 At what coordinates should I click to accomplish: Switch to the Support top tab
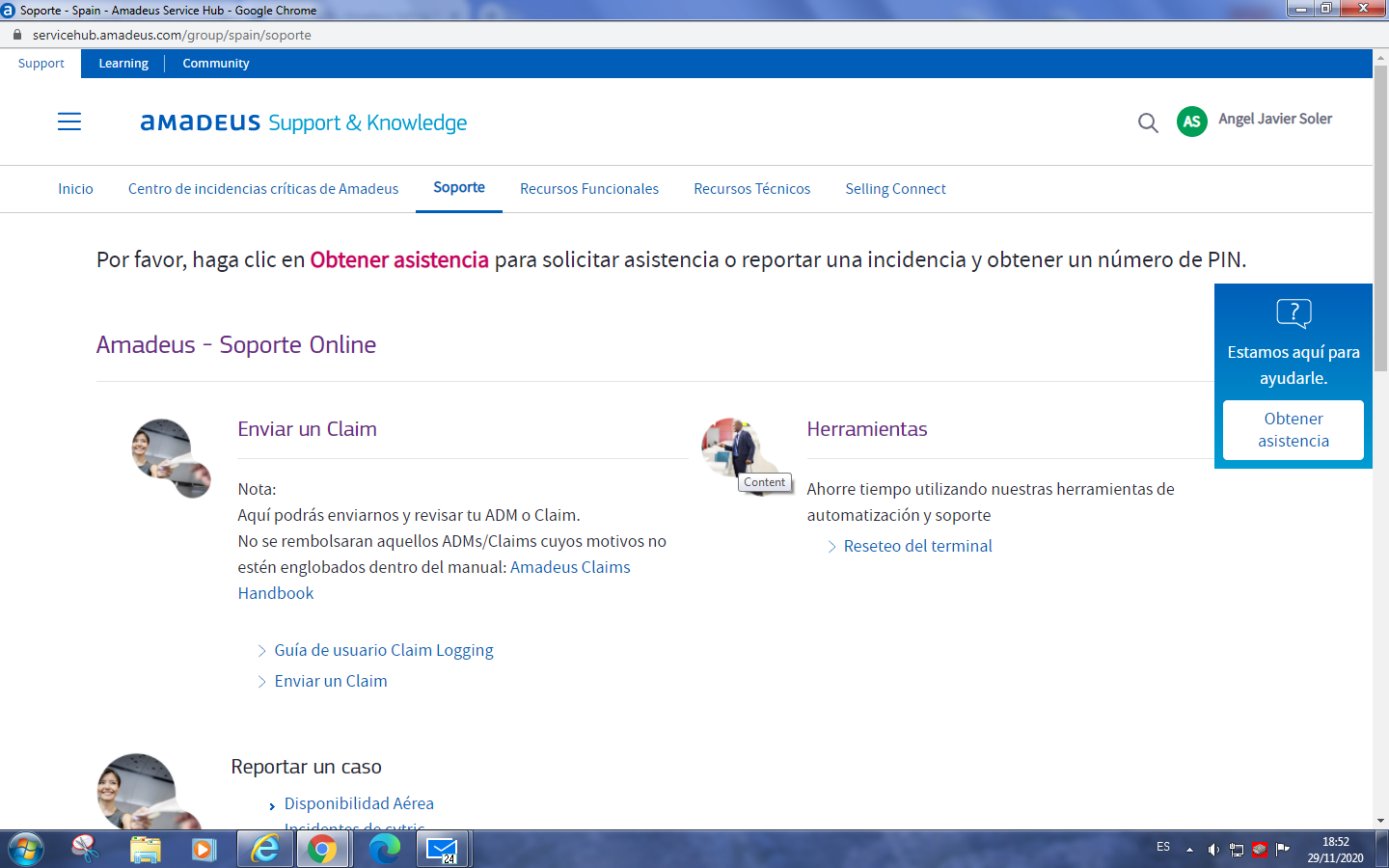pos(41,64)
